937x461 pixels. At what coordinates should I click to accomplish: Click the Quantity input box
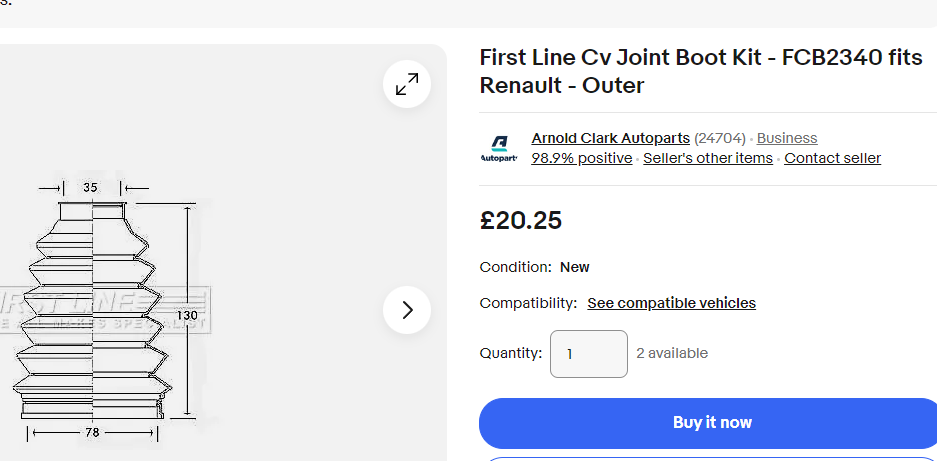(x=589, y=354)
